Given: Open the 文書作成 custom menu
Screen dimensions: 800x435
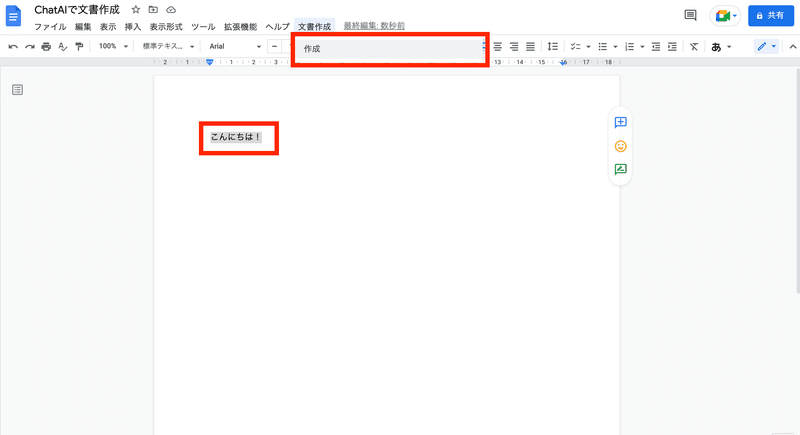Looking at the screenshot, I should pos(314,27).
